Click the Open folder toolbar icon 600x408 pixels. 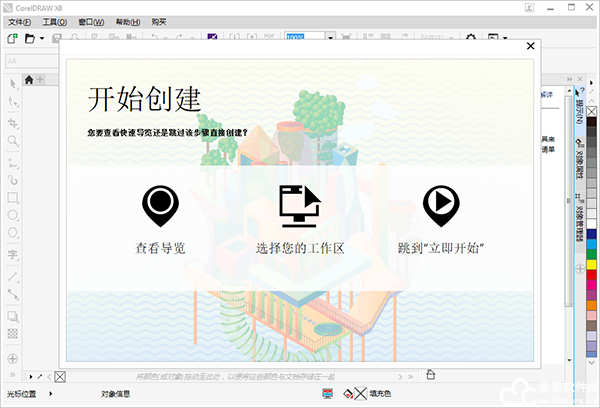pyautogui.click(x=30, y=38)
